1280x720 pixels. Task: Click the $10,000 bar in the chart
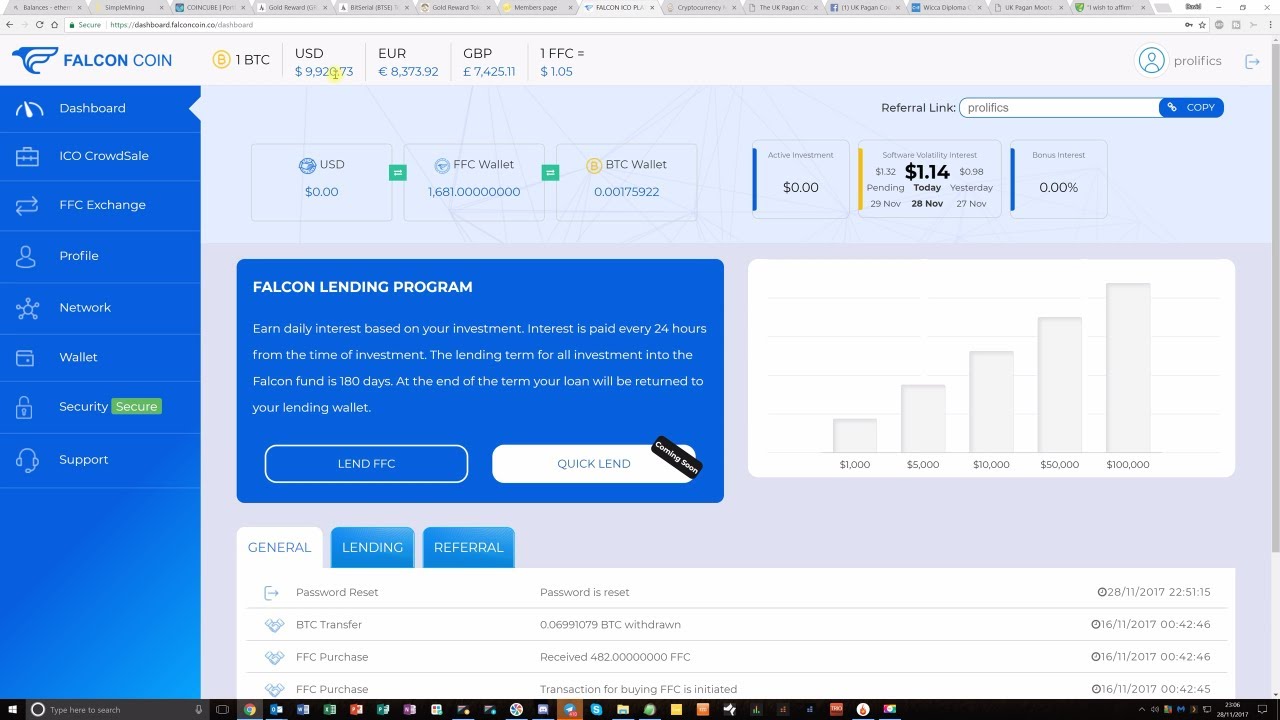(x=991, y=402)
